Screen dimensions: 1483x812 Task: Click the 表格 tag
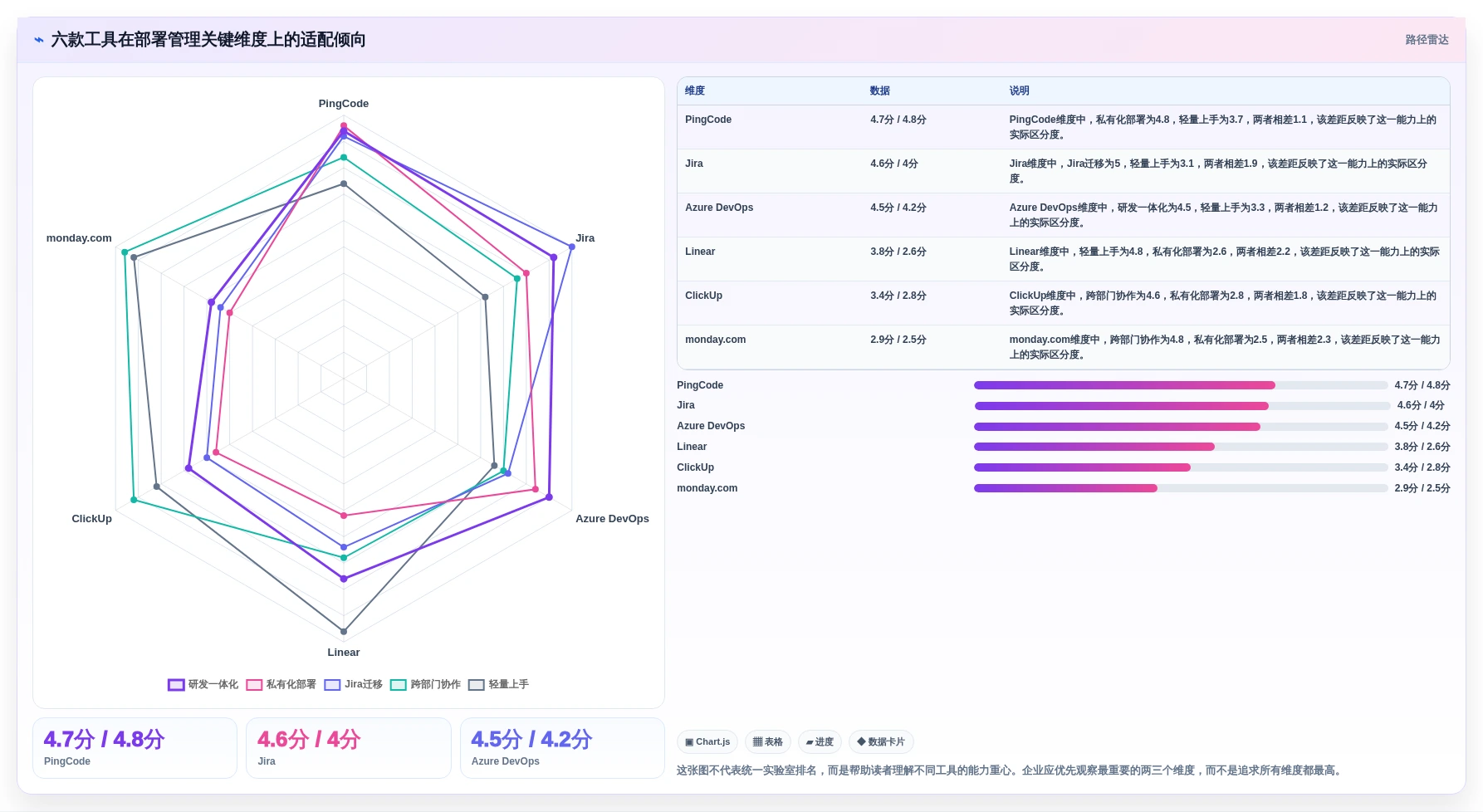tap(768, 742)
